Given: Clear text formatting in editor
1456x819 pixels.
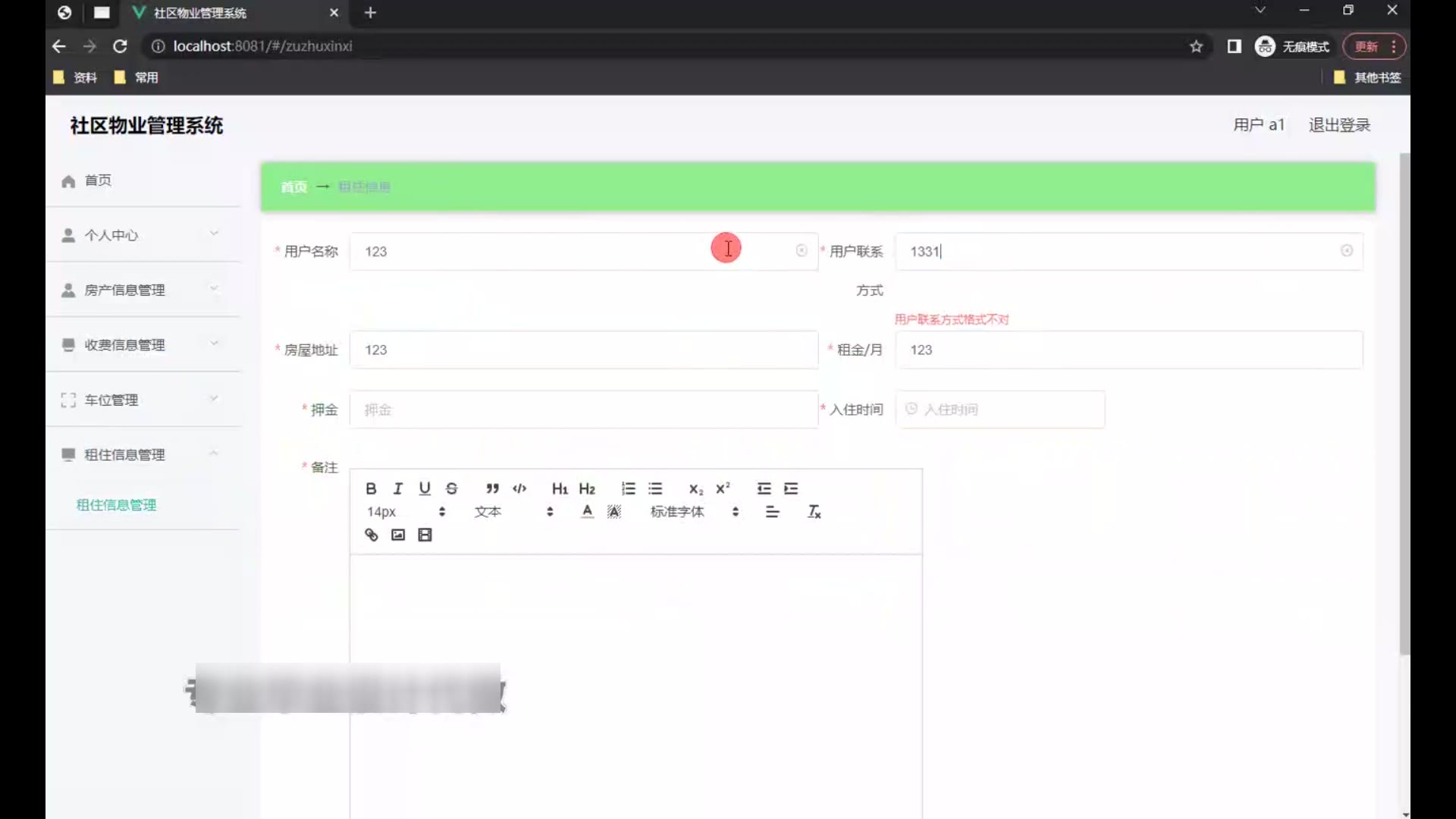Looking at the screenshot, I should click(x=814, y=512).
